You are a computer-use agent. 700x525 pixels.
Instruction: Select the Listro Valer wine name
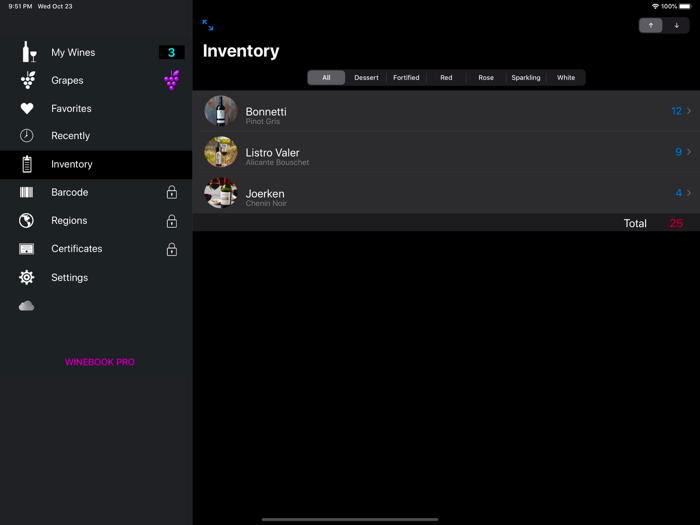[272, 153]
